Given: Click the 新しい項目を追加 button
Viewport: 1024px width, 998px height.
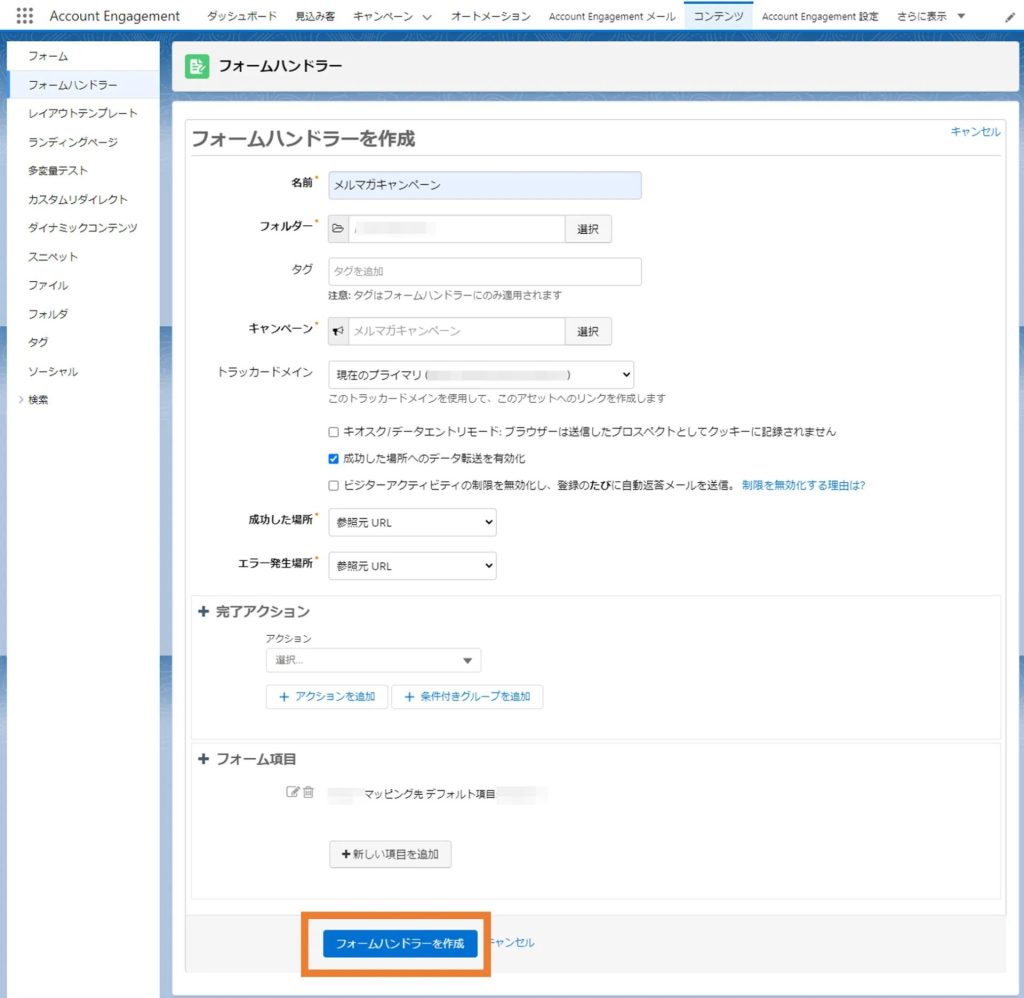Looking at the screenshot, I should coord(391,854).
